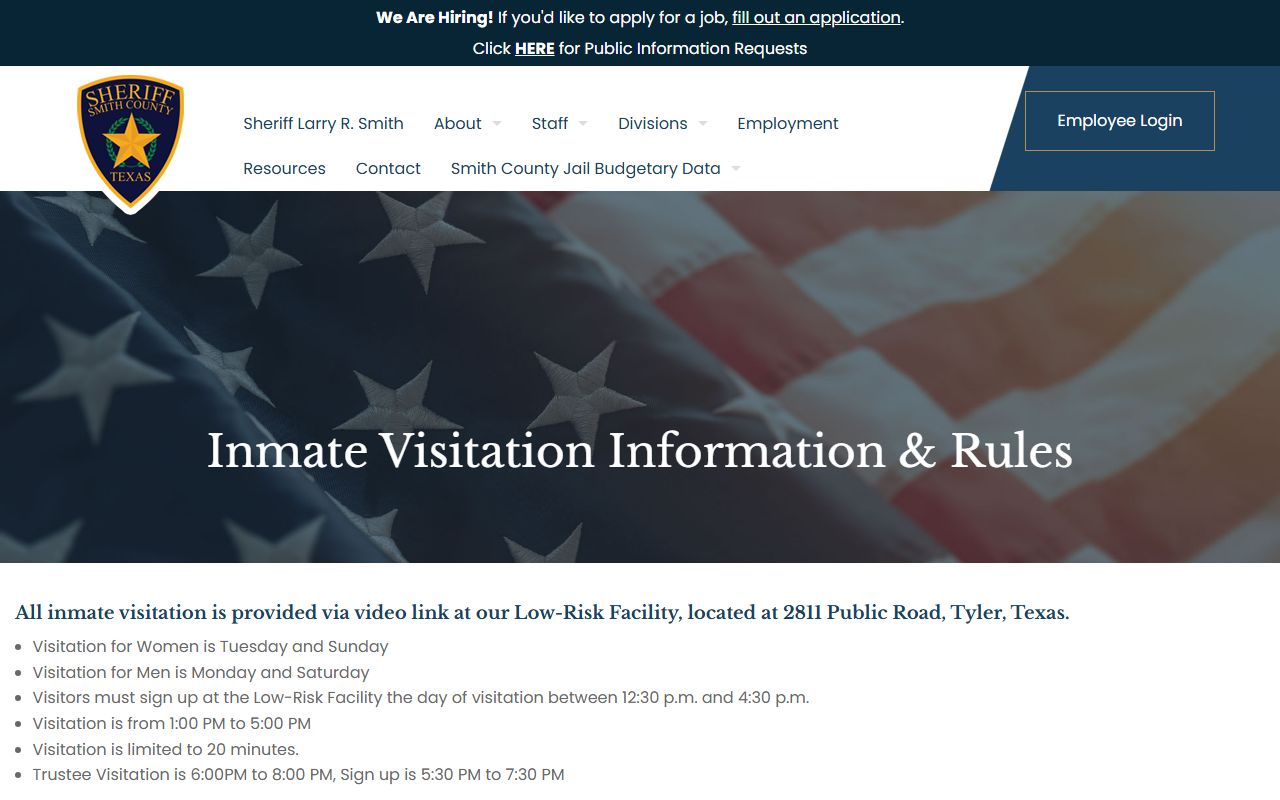Open the Resources menu item
The width and height of the screenshot is (1280, 800).
[284, 168]
